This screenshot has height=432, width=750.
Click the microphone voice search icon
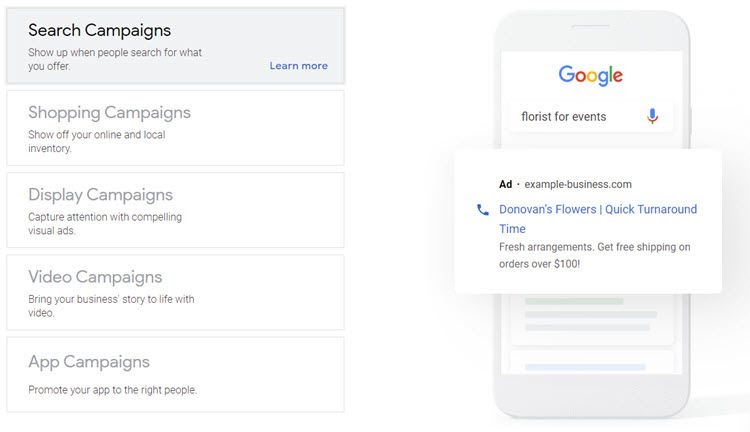pyautogui.click(x=652, y=116)
